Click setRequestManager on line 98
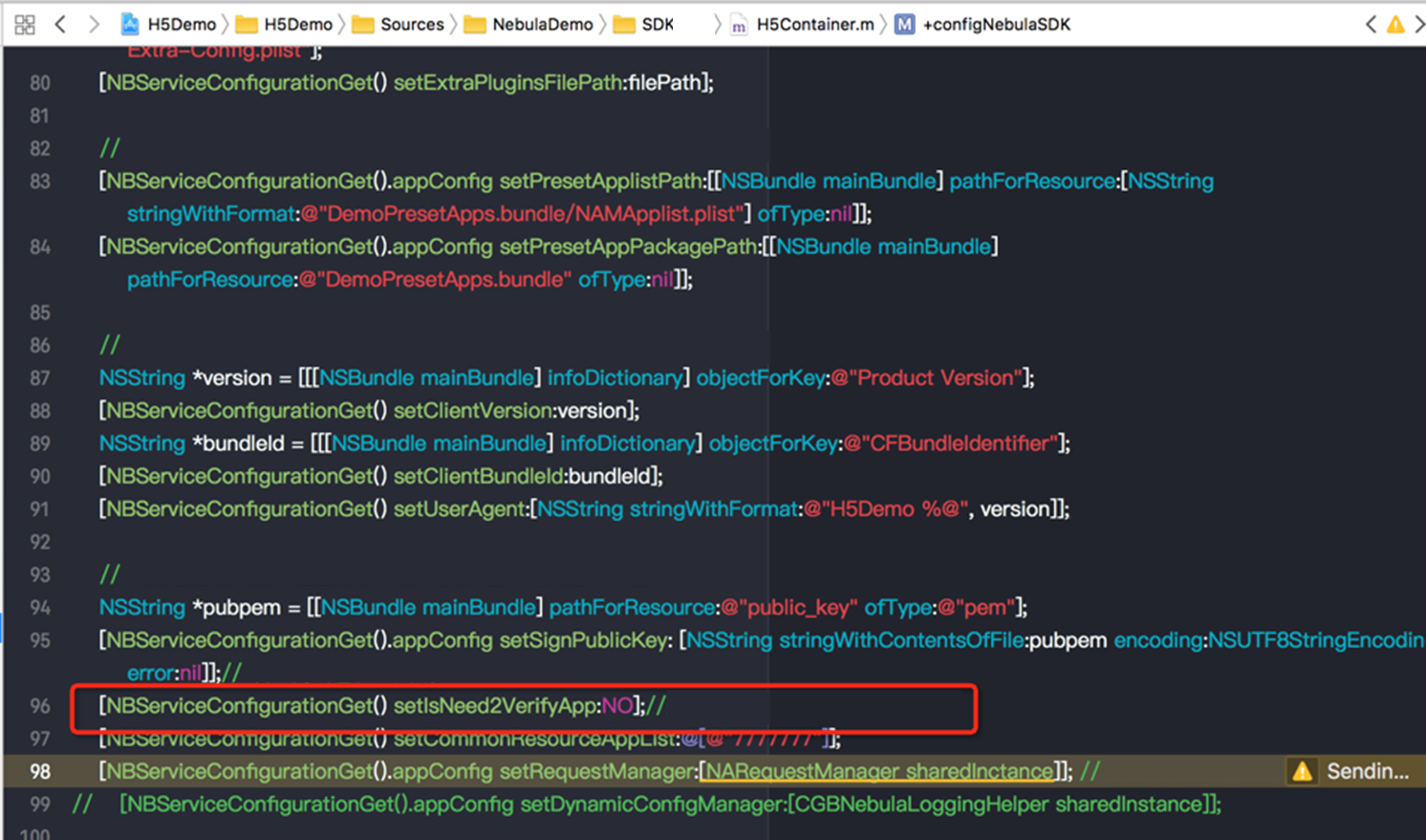This screenshot has height=840, width=1426. 598,771
